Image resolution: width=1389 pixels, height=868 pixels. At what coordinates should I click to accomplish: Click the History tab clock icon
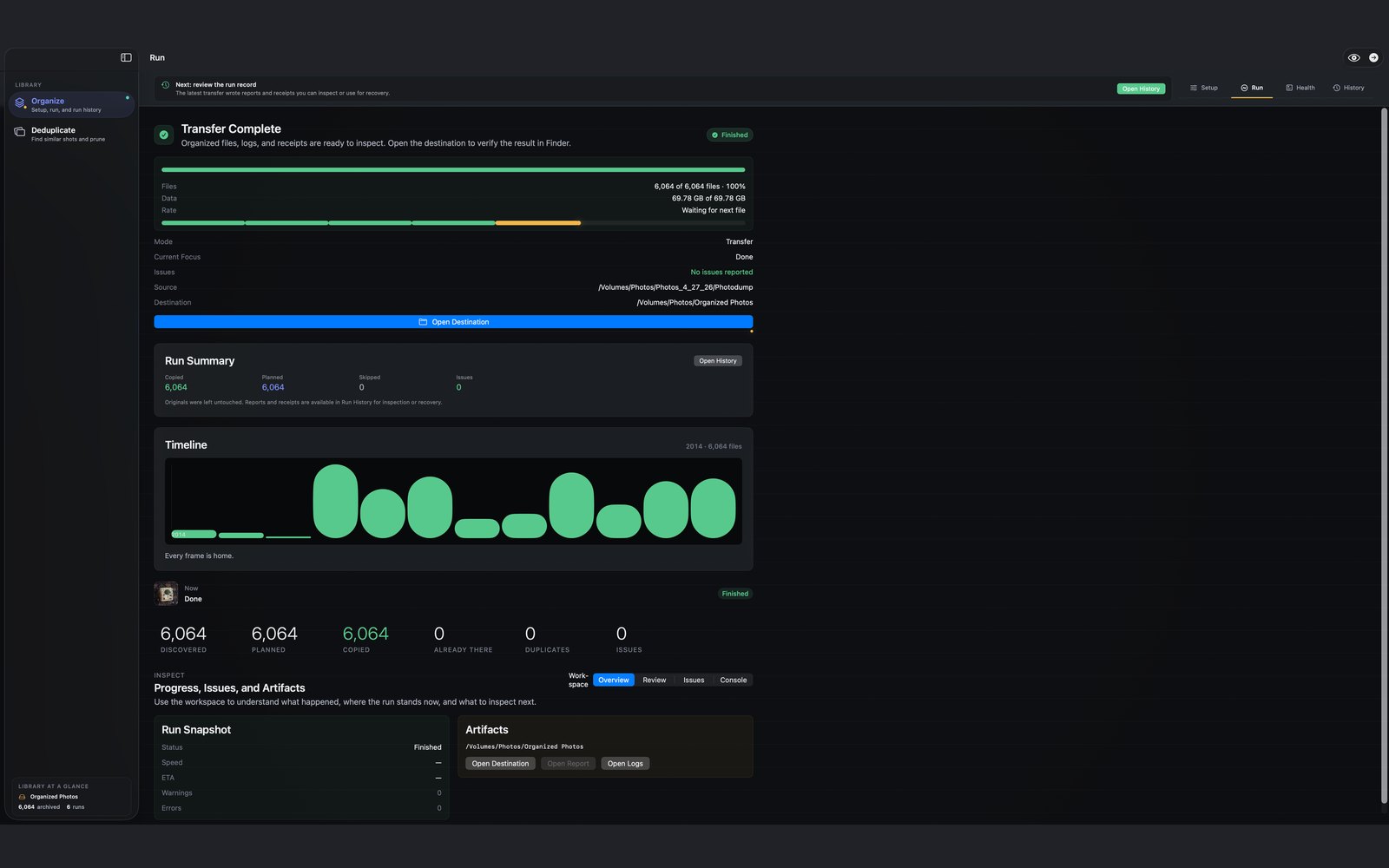tap(1337, 88)
